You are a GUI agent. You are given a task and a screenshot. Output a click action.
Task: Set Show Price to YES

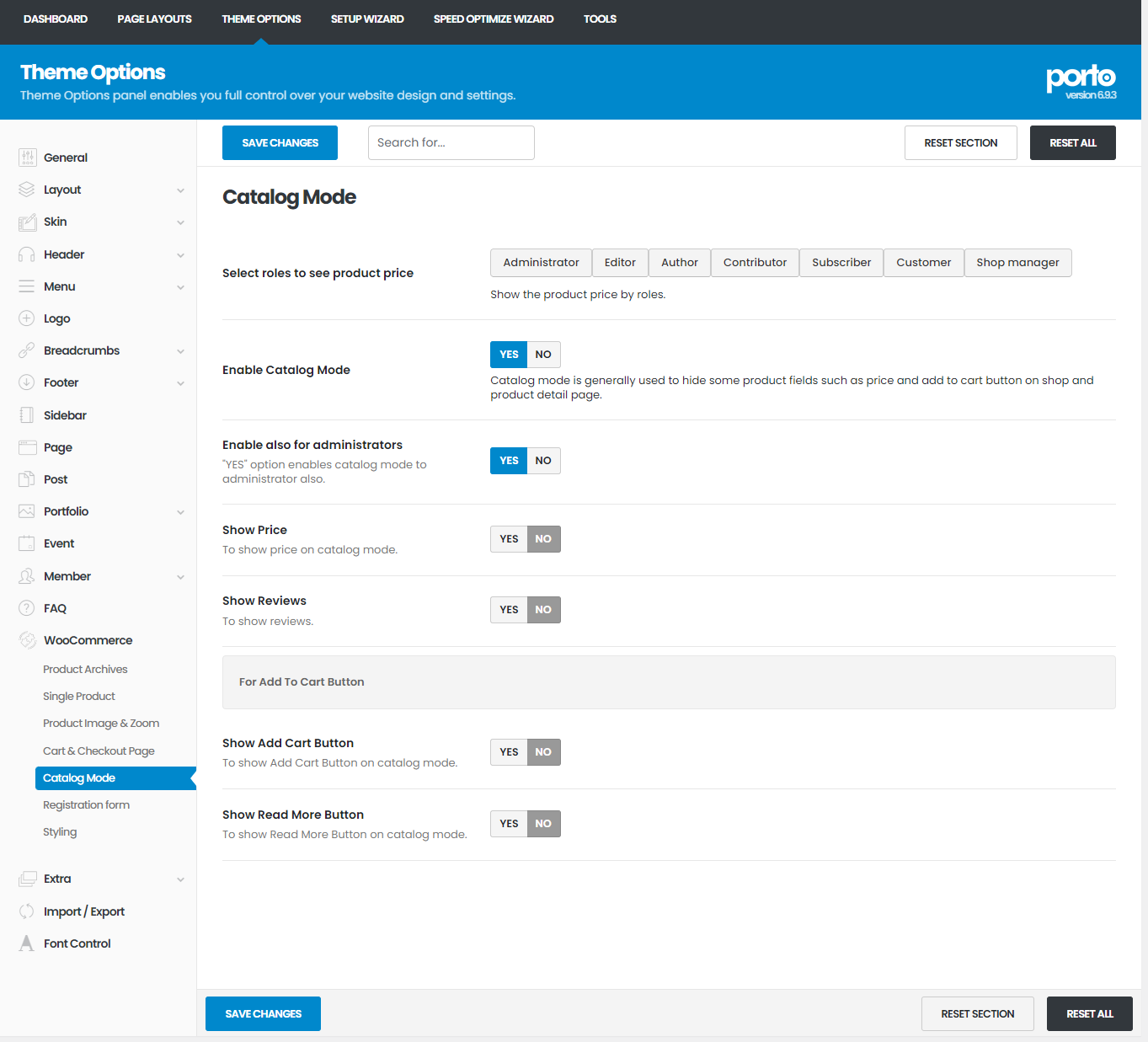coord(509,539)
